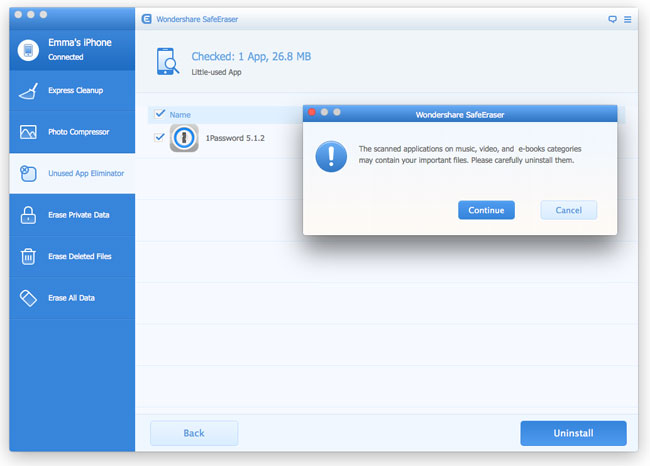The height and width of the screenshot is (466, 650).
Task: Click the Emma's iPhone device icon
Action: 28,50
